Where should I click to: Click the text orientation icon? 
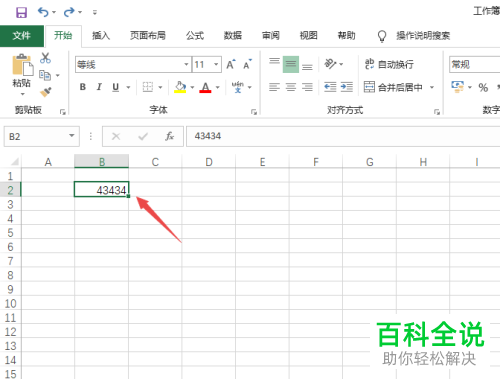[x=330, y=64]
